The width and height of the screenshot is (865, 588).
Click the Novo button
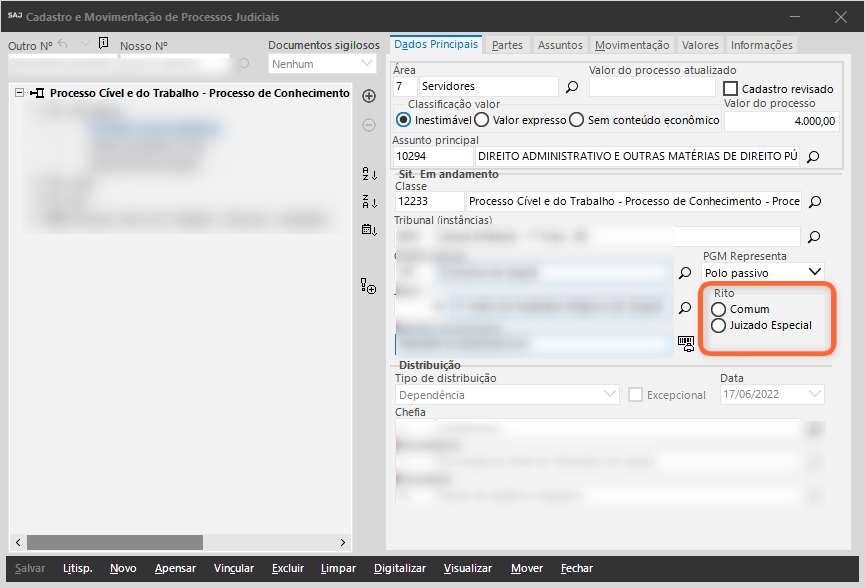click(123, 568)
